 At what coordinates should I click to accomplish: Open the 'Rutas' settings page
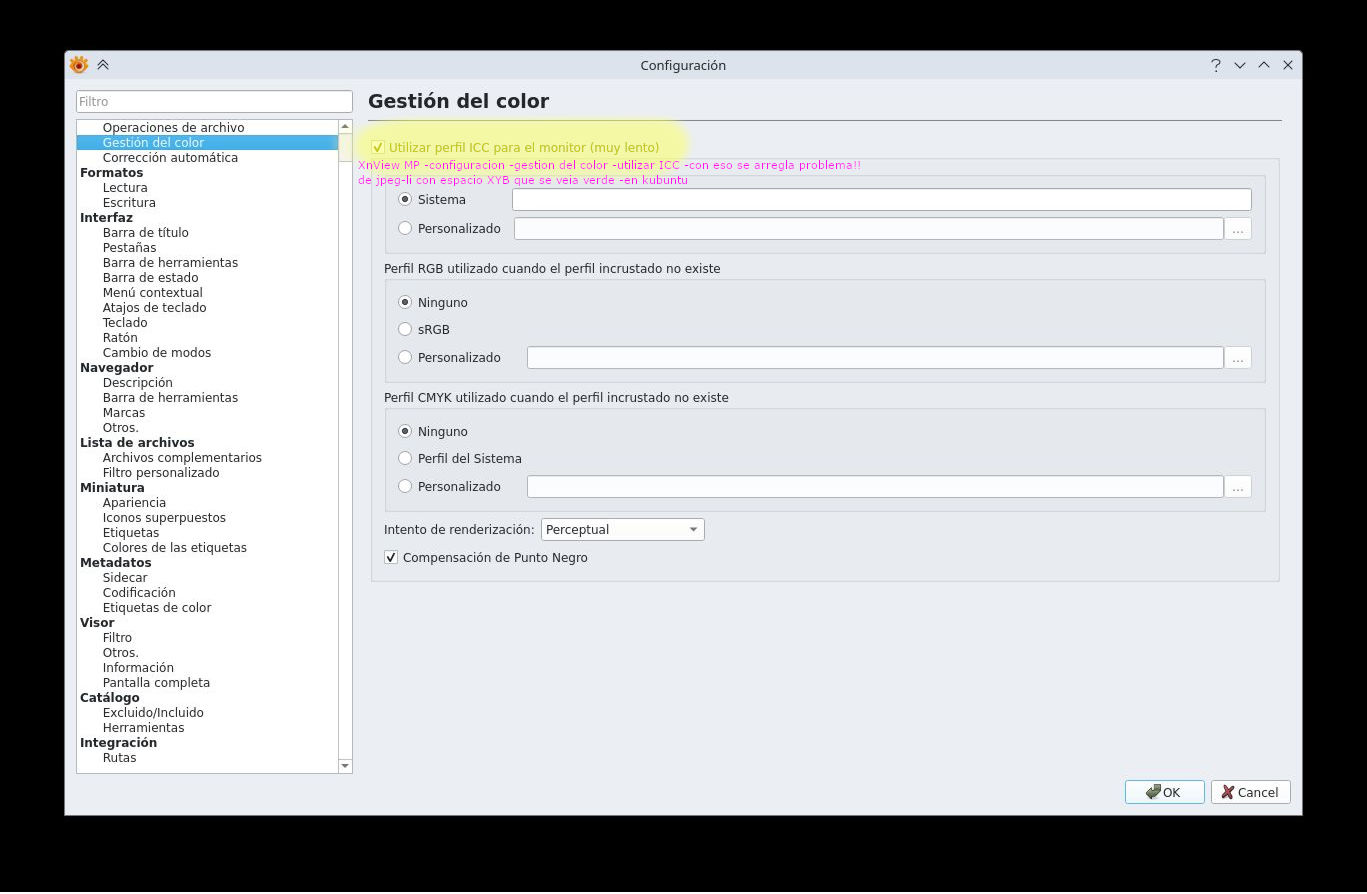coord(119,757)
